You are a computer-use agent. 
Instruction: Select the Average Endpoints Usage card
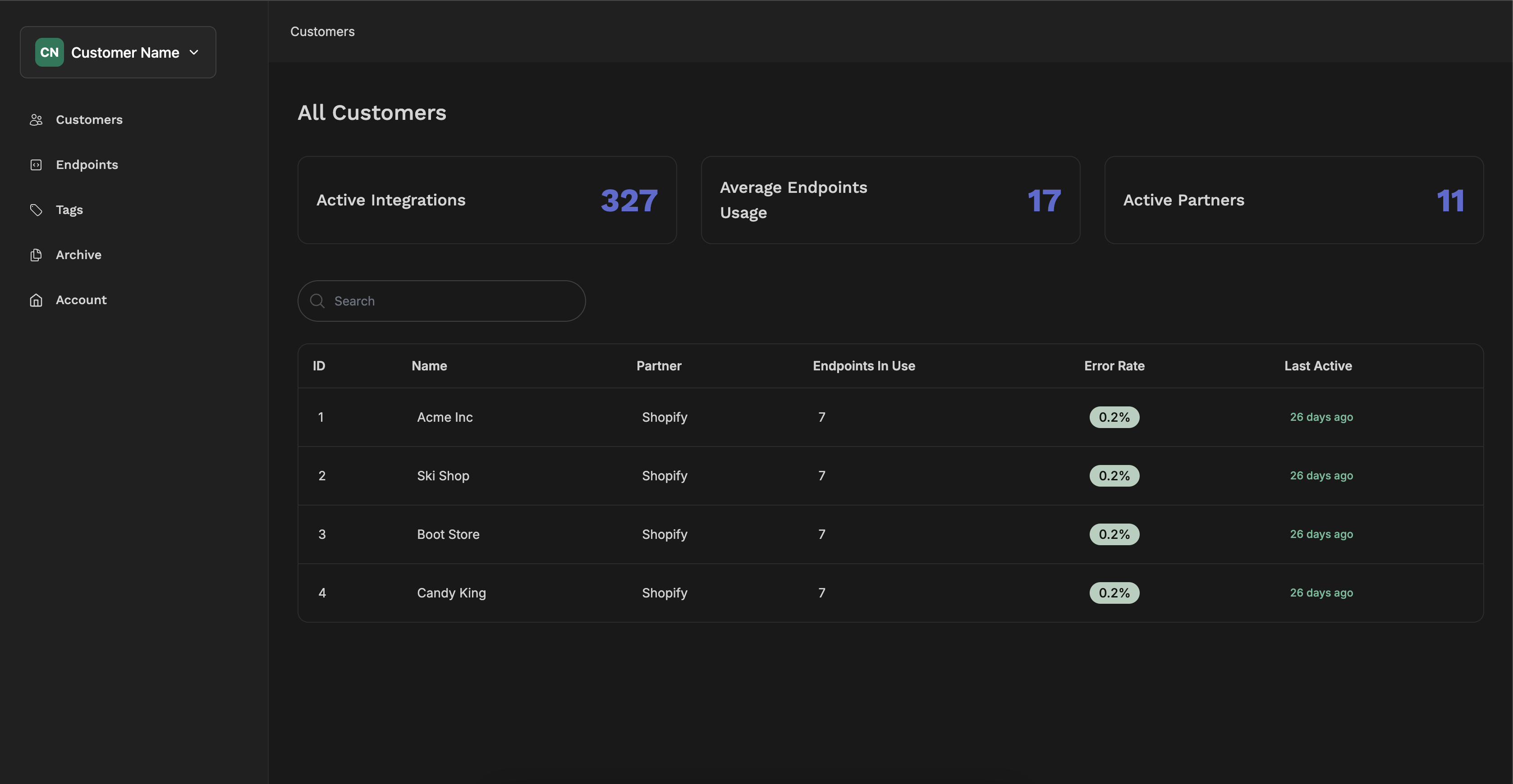[890, 200]
